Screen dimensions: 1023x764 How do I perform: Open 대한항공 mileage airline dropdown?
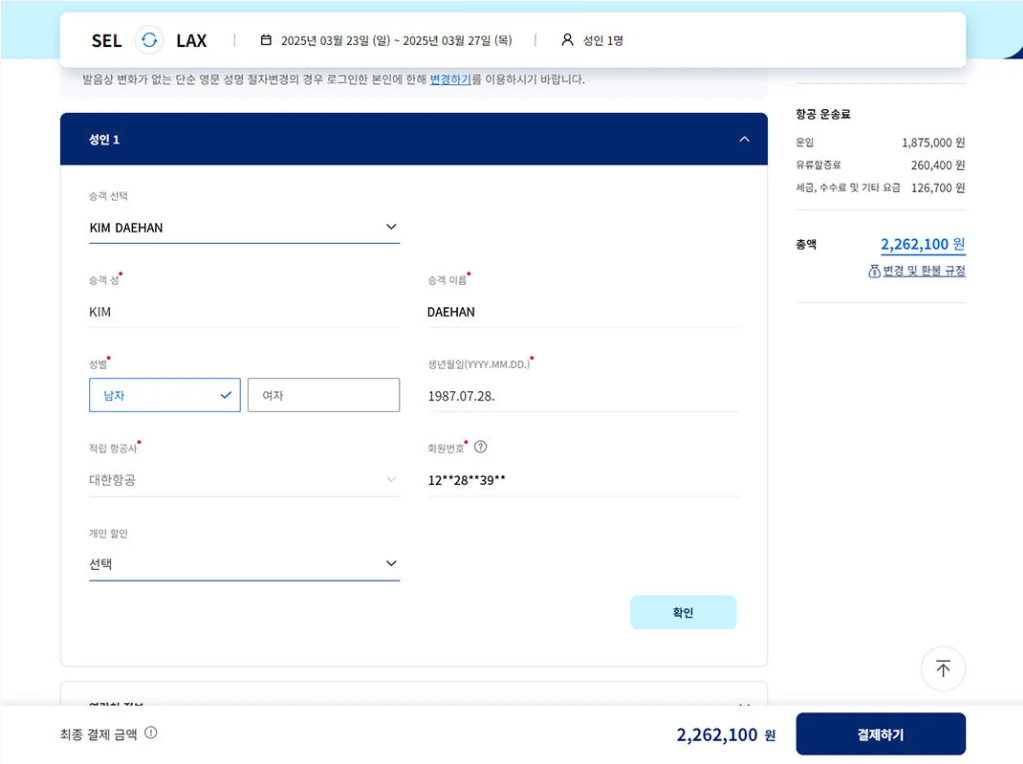pos(244,480)
